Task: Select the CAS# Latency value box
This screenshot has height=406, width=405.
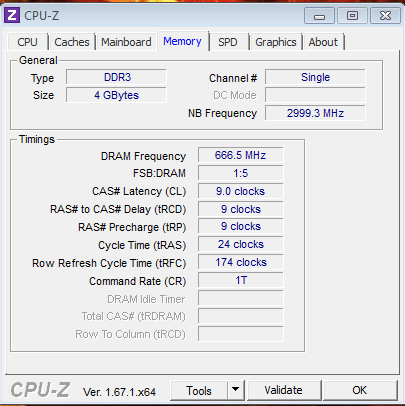Action: [241, 191]
